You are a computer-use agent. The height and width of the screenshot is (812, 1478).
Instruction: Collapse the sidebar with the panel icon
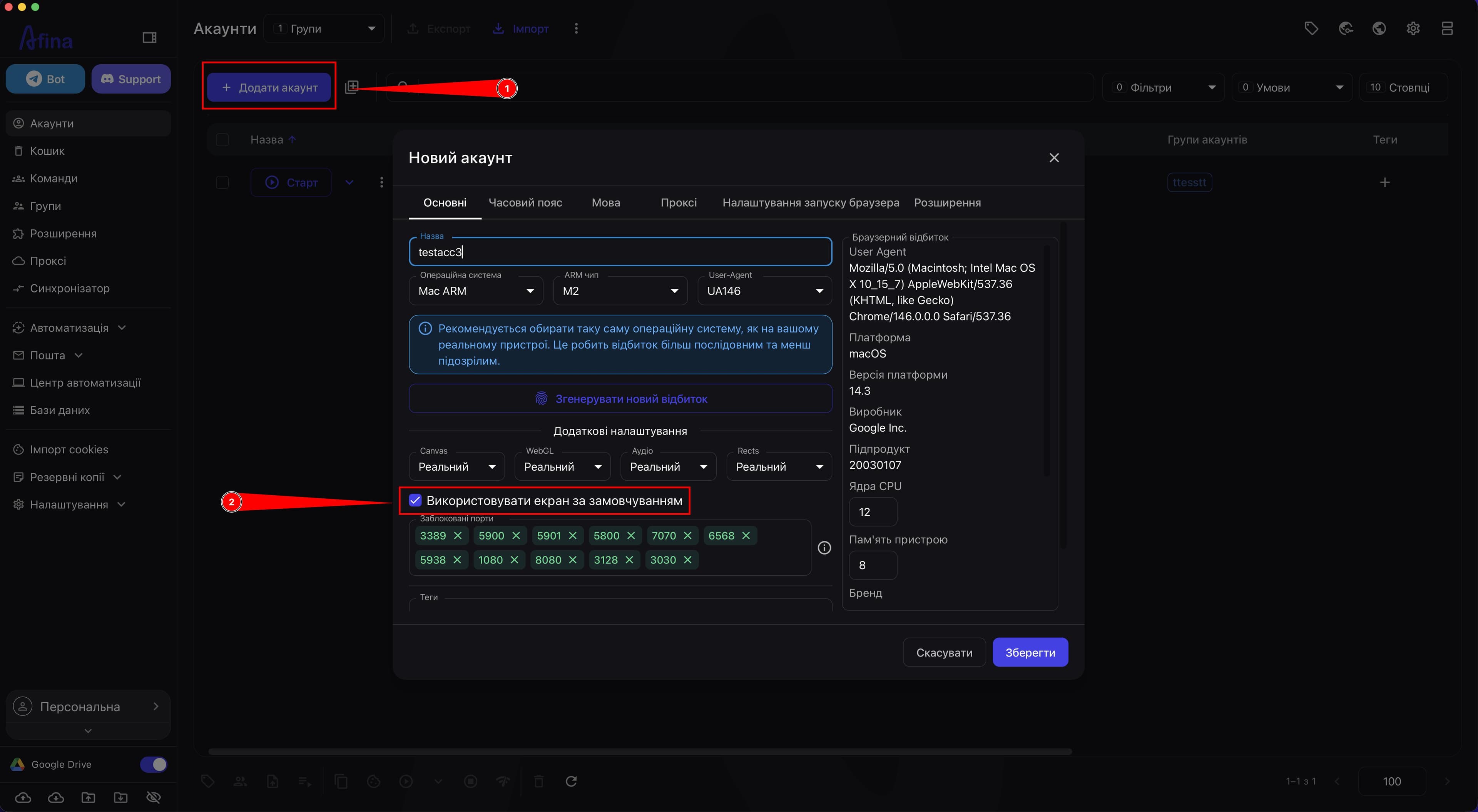(x=149, y=38)
